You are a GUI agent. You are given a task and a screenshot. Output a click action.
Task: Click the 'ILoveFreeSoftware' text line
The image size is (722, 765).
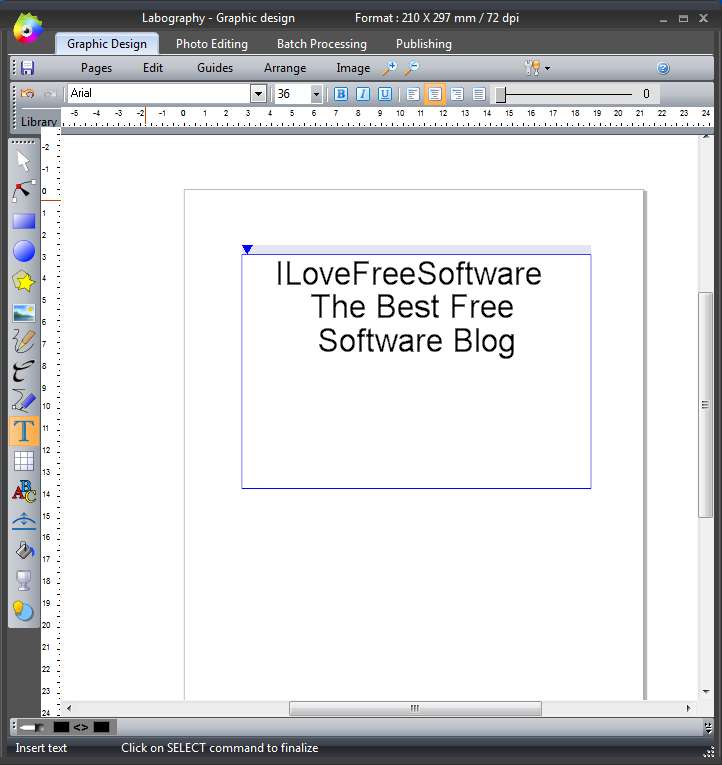408,274
